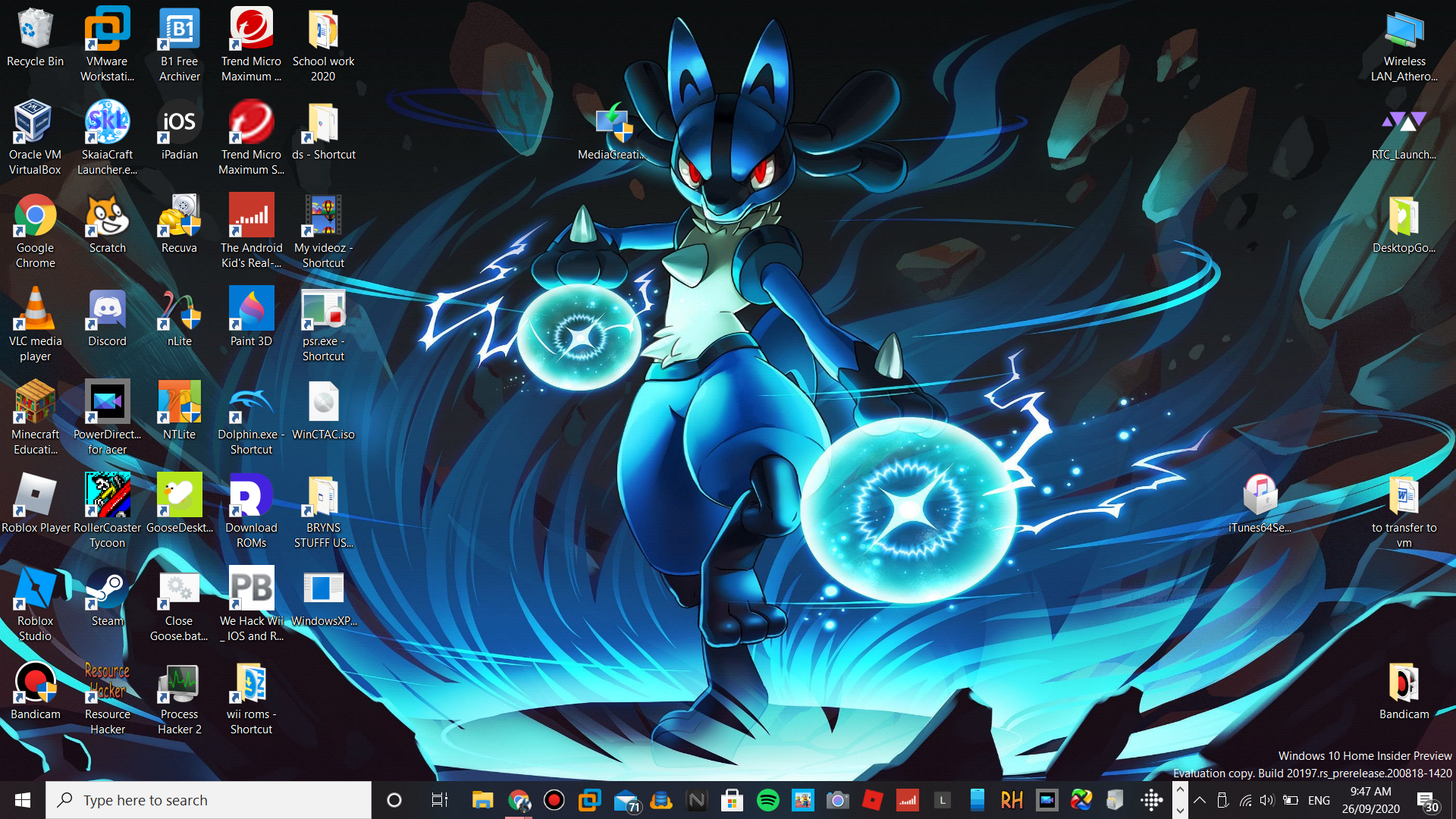Viewport: 1456px width, 819px height.
Task: Select We Hack Wii PB shortcut
Action: (x=251, y=604)
